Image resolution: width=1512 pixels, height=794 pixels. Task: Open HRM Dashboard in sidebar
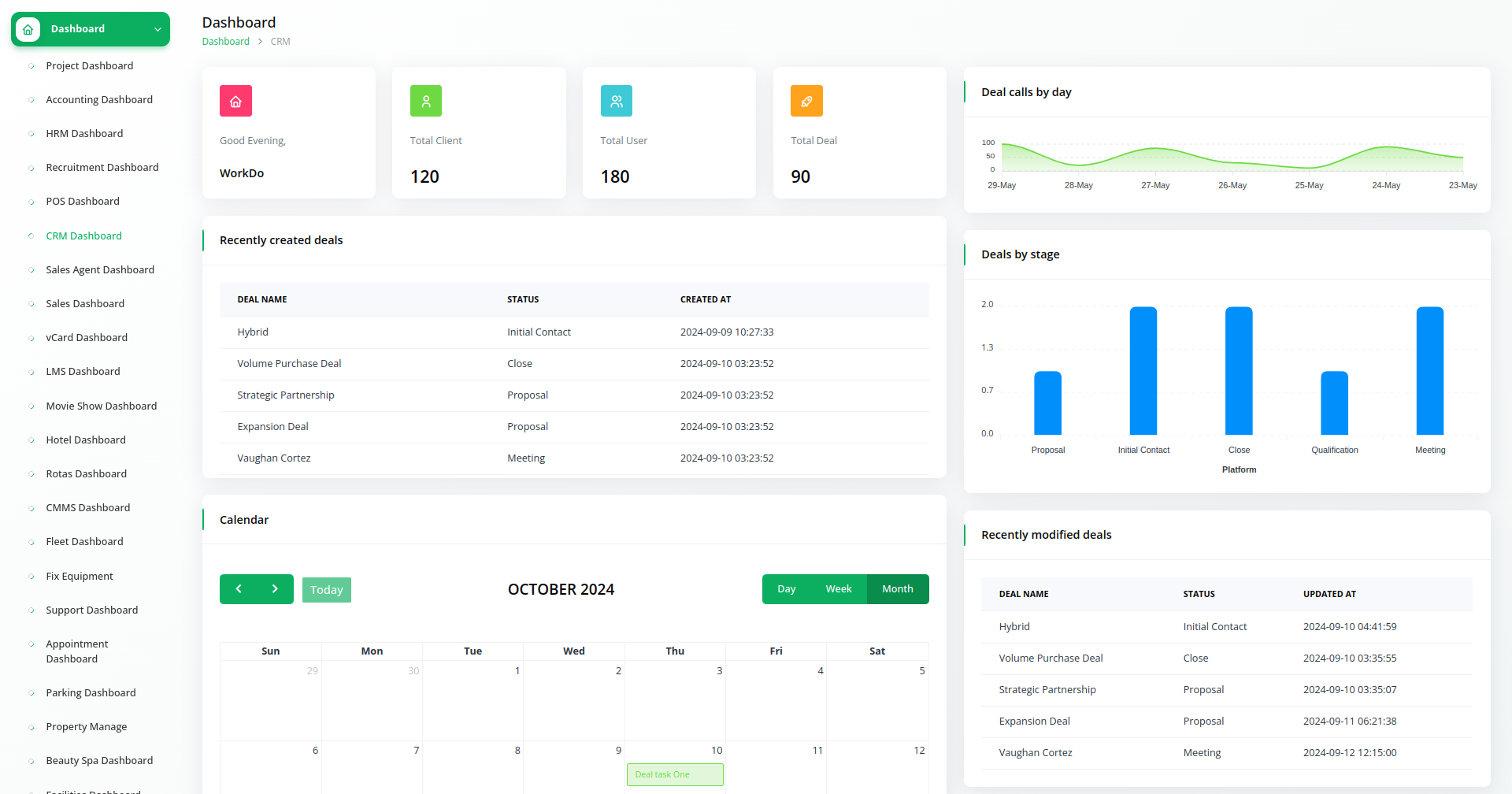(x=84, y=134)
